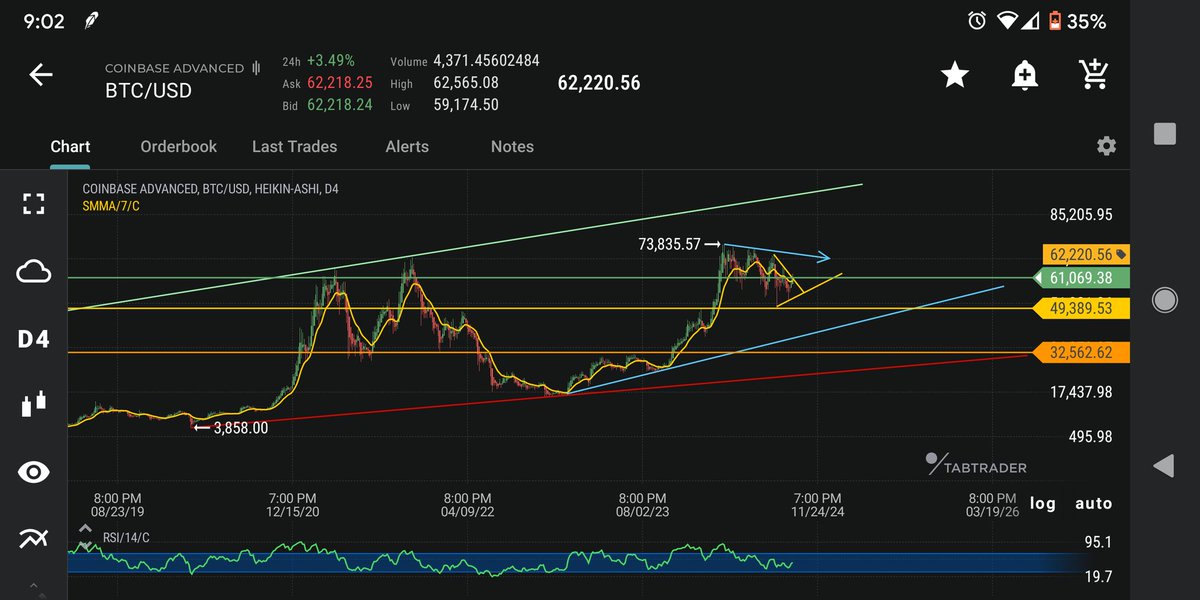
Task: Open the Notes tab
Action: (x=512, y=146)
